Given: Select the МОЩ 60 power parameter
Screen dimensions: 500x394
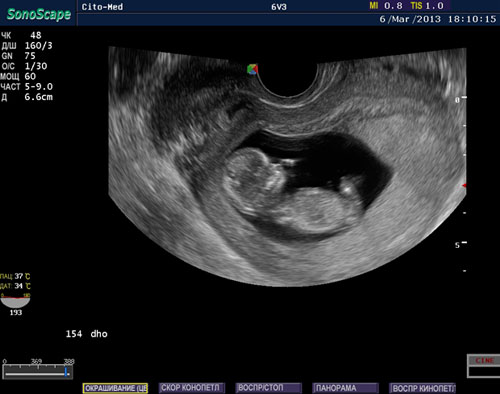Looking at the screenshot, I should click(18, 76).
